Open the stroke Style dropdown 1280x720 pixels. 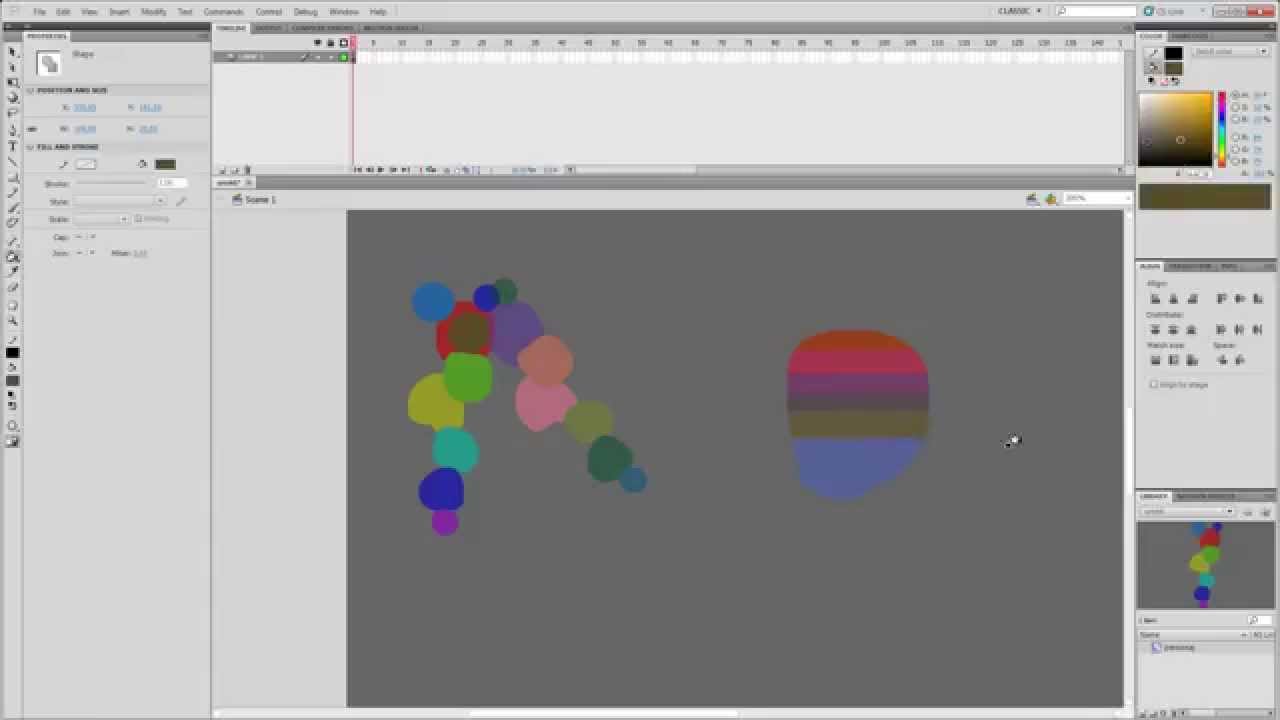[121, 201]
